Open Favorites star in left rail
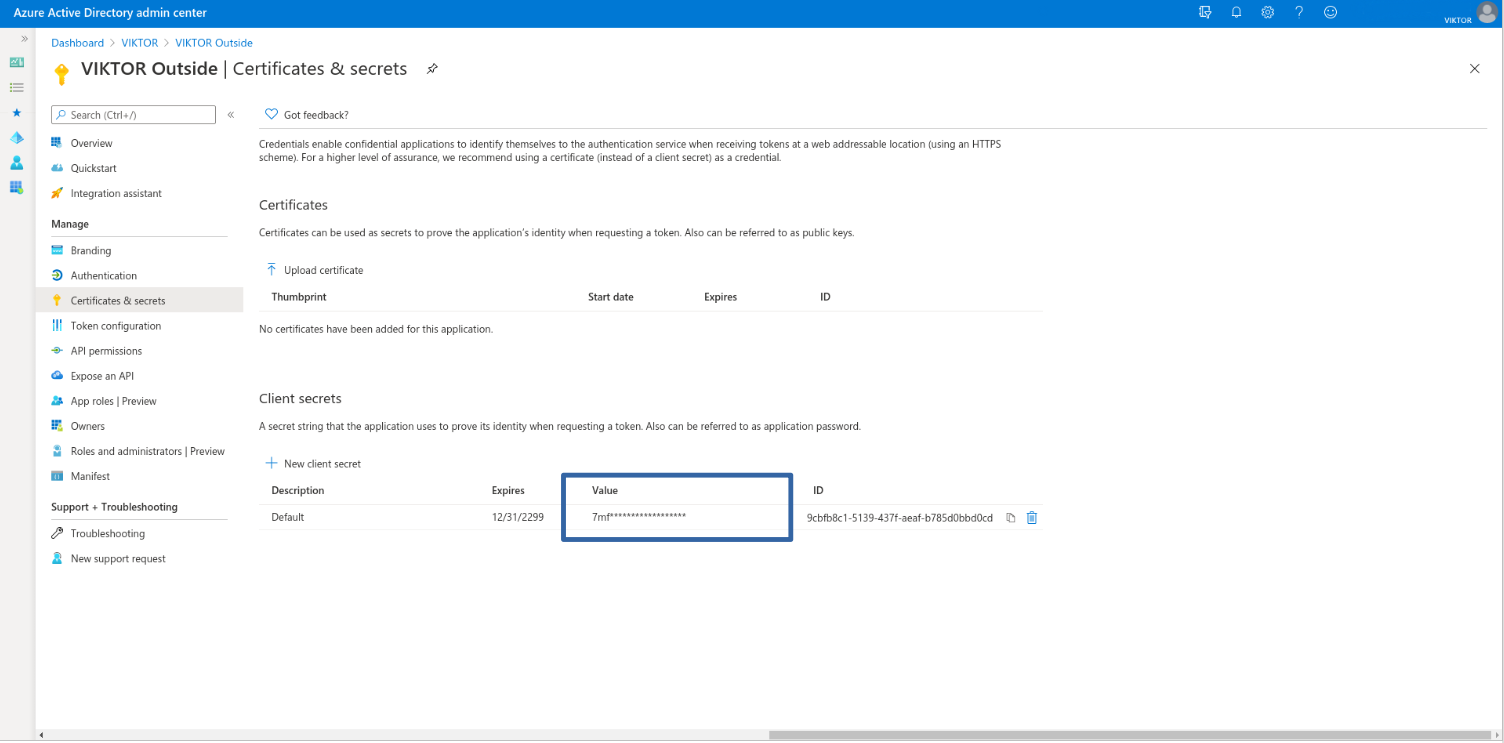Screen dimensions: 1504x743 click(x=16, y=112)
